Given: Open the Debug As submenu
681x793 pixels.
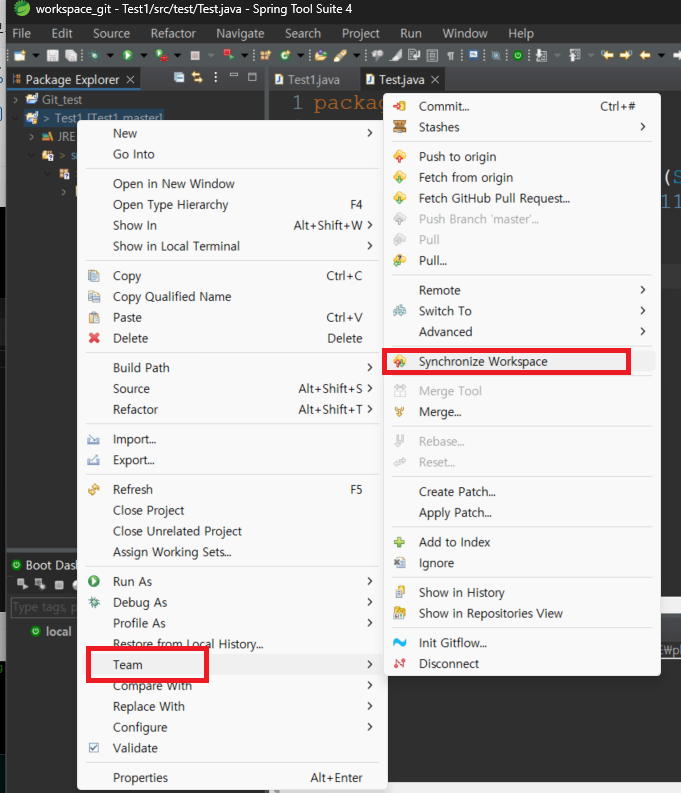Looking at the screenshot, I should pyautogui.click(x=232, y=602).
